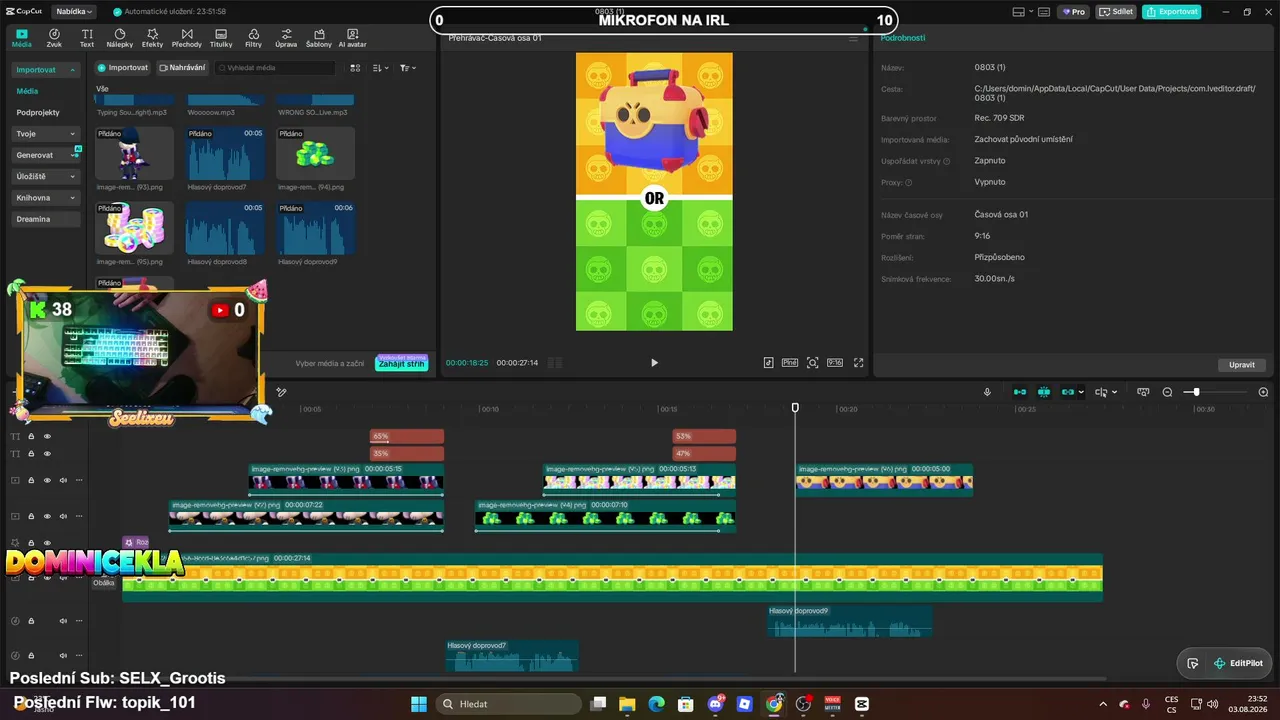Open the Titulky captions tab

coord(221,38)
